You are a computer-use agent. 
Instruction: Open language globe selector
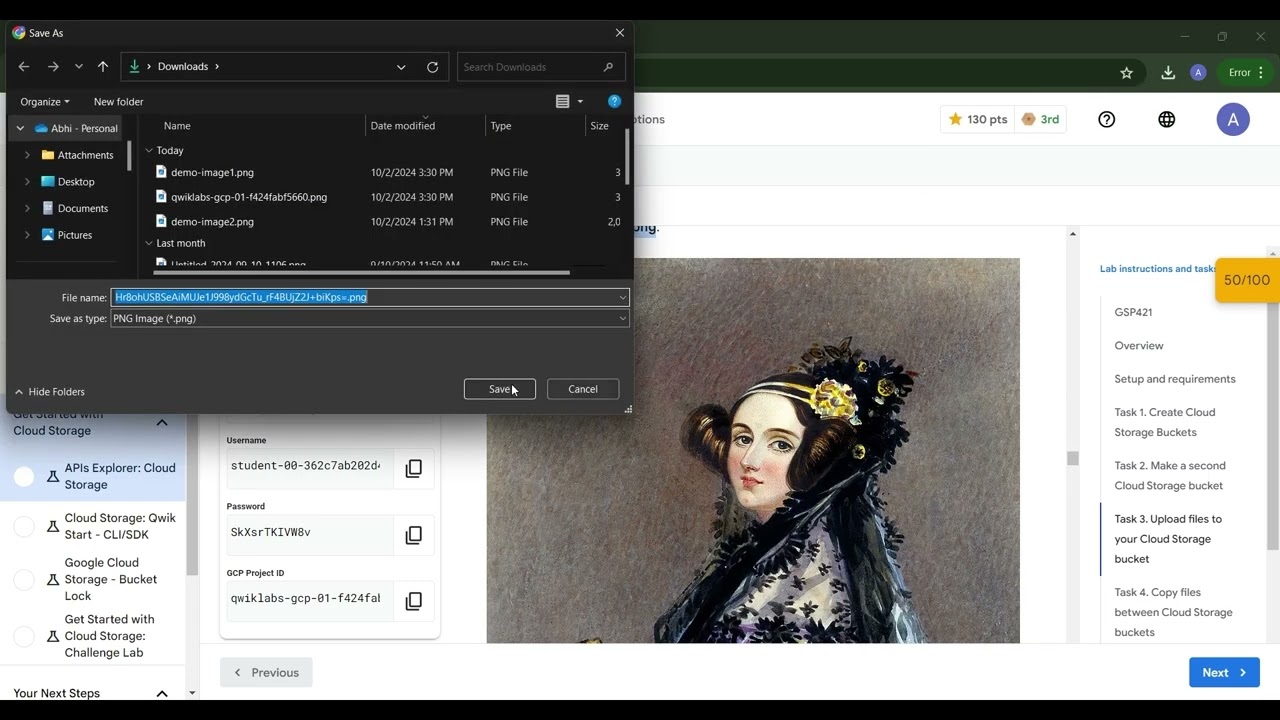[1167, 119]
